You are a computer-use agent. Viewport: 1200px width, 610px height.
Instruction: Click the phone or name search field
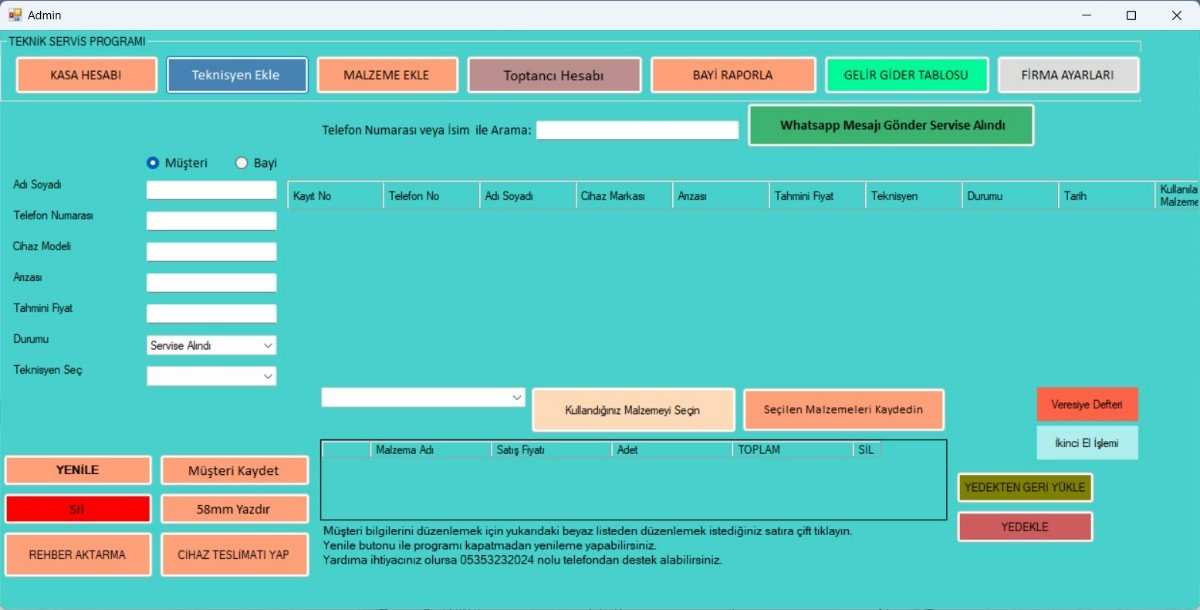click(x=637, y=129)
